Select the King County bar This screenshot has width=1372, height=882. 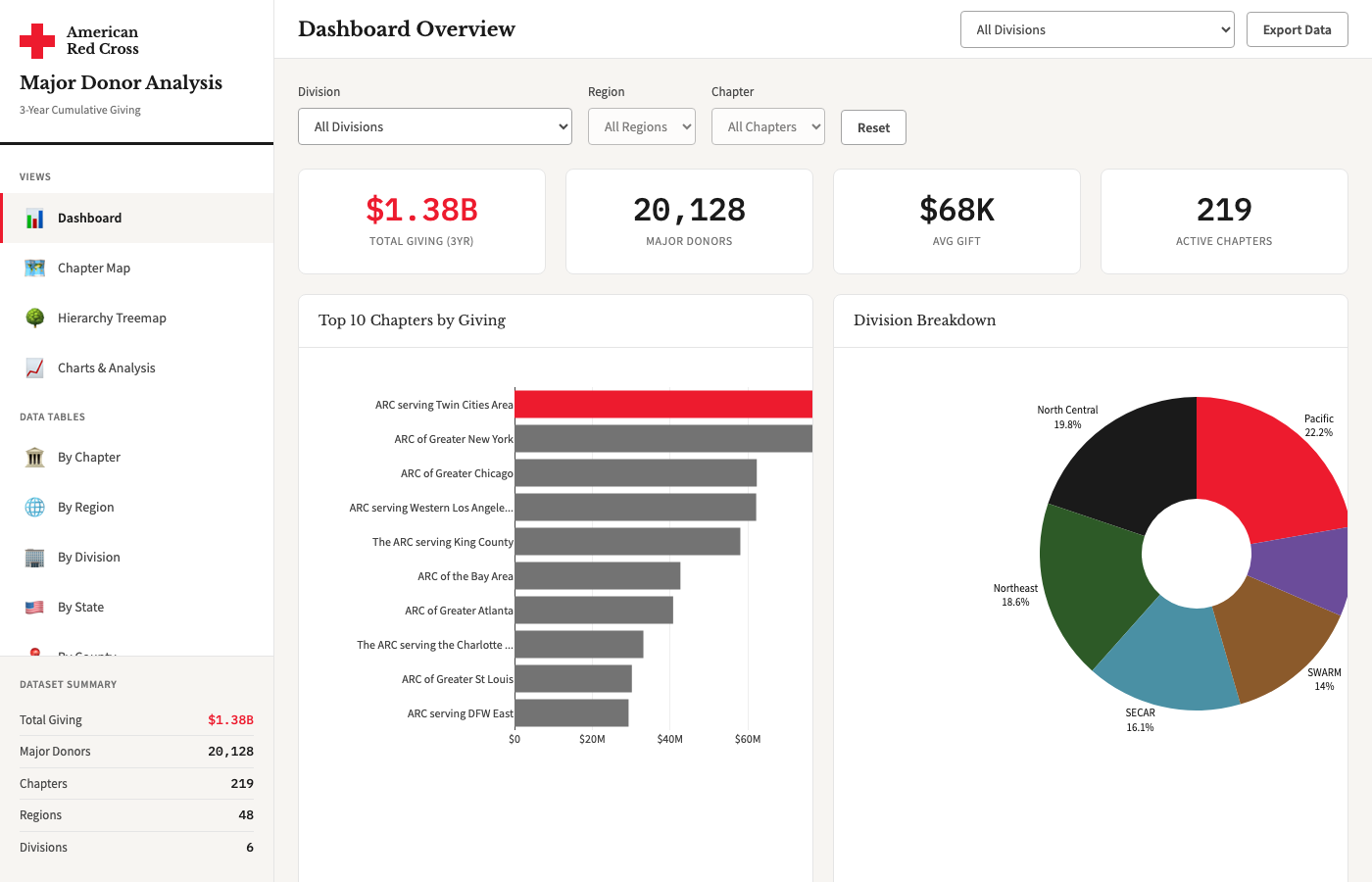click(628, 542)
